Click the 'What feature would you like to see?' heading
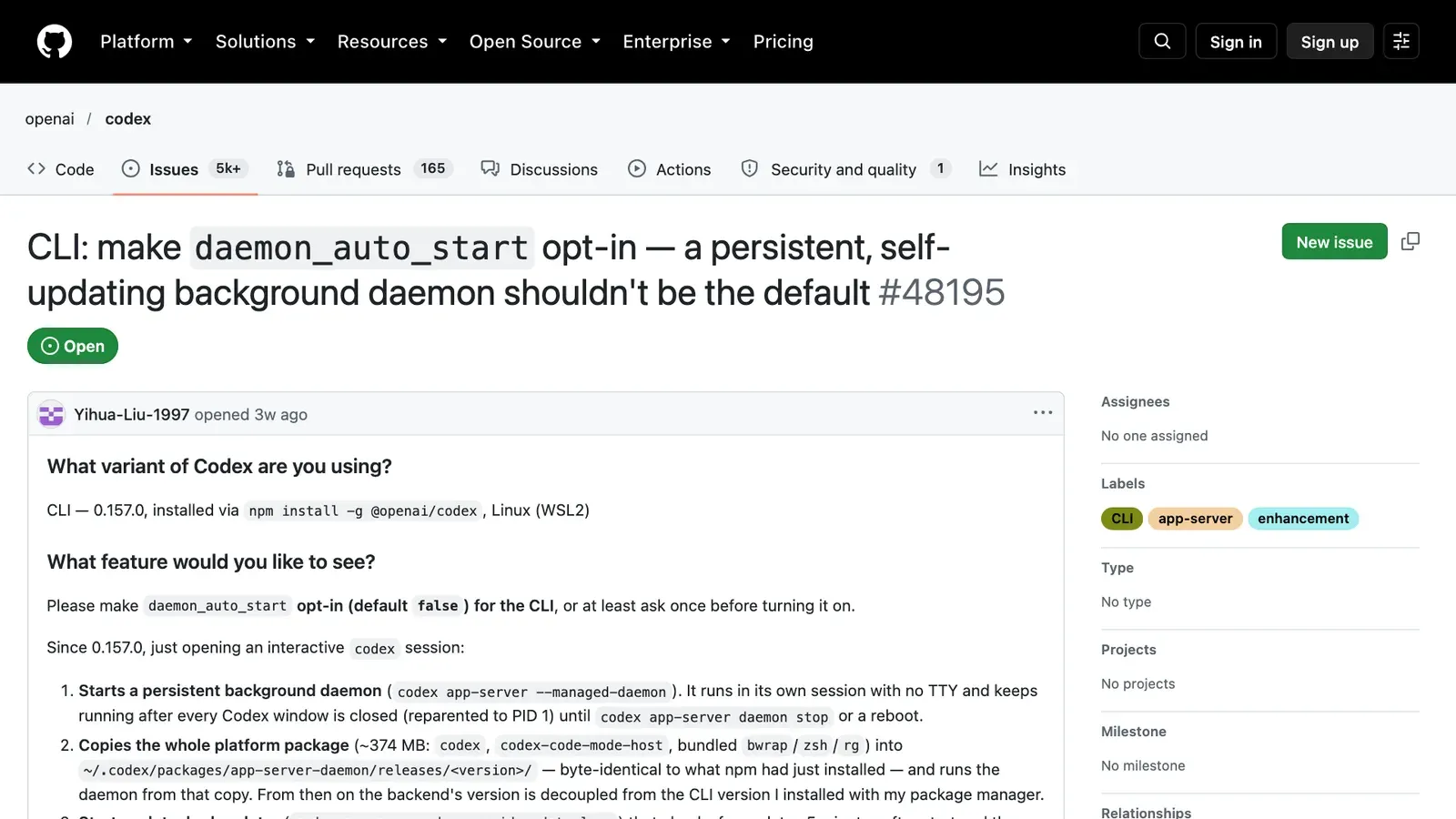 pyautogui.click(x=211, y=562)
